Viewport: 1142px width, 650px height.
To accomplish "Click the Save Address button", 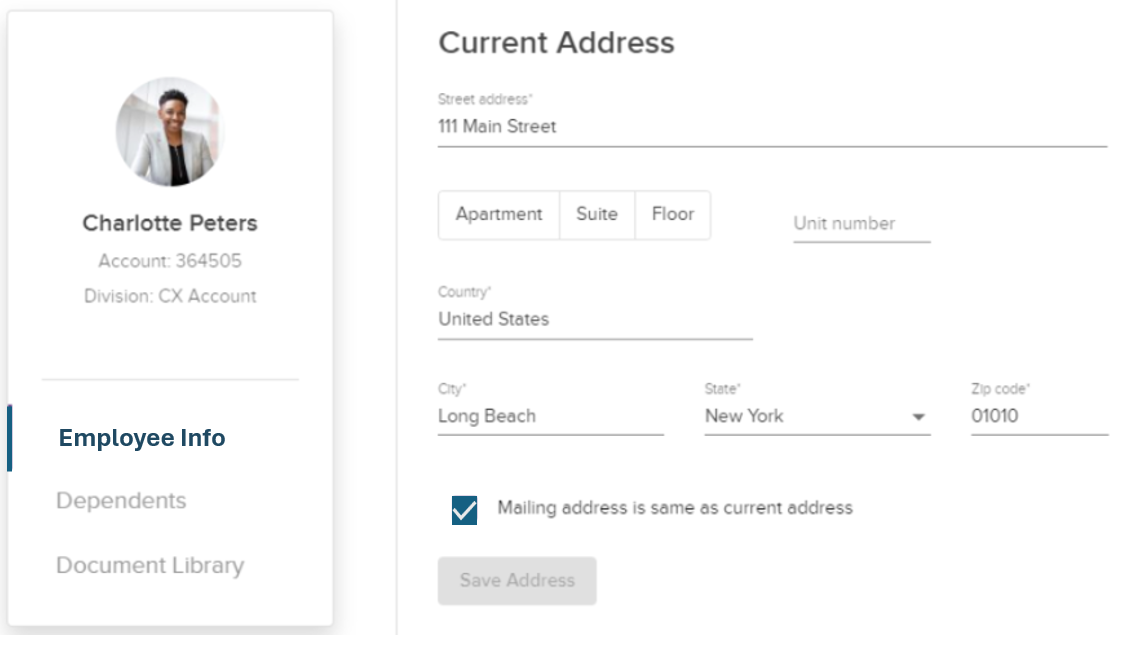I will coord(517,581).
